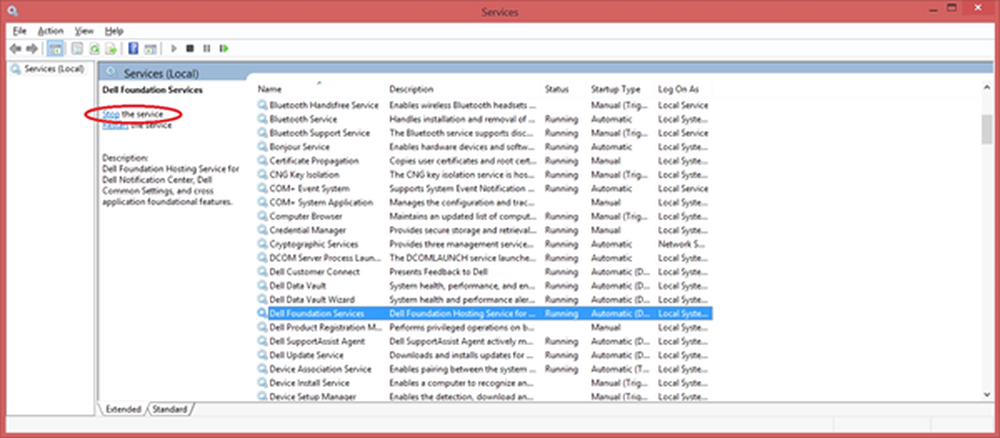
Task: Click the scroll up arrow of the services list
Action: pos(987,88)
